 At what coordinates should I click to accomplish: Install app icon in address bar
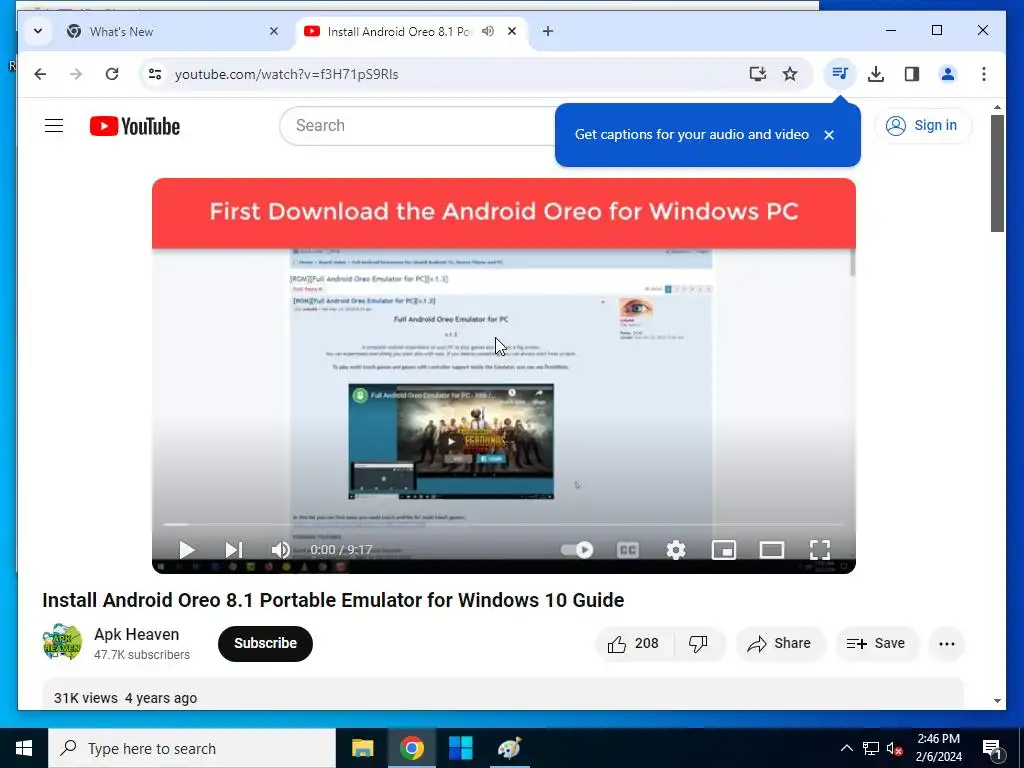coord(758,74)
